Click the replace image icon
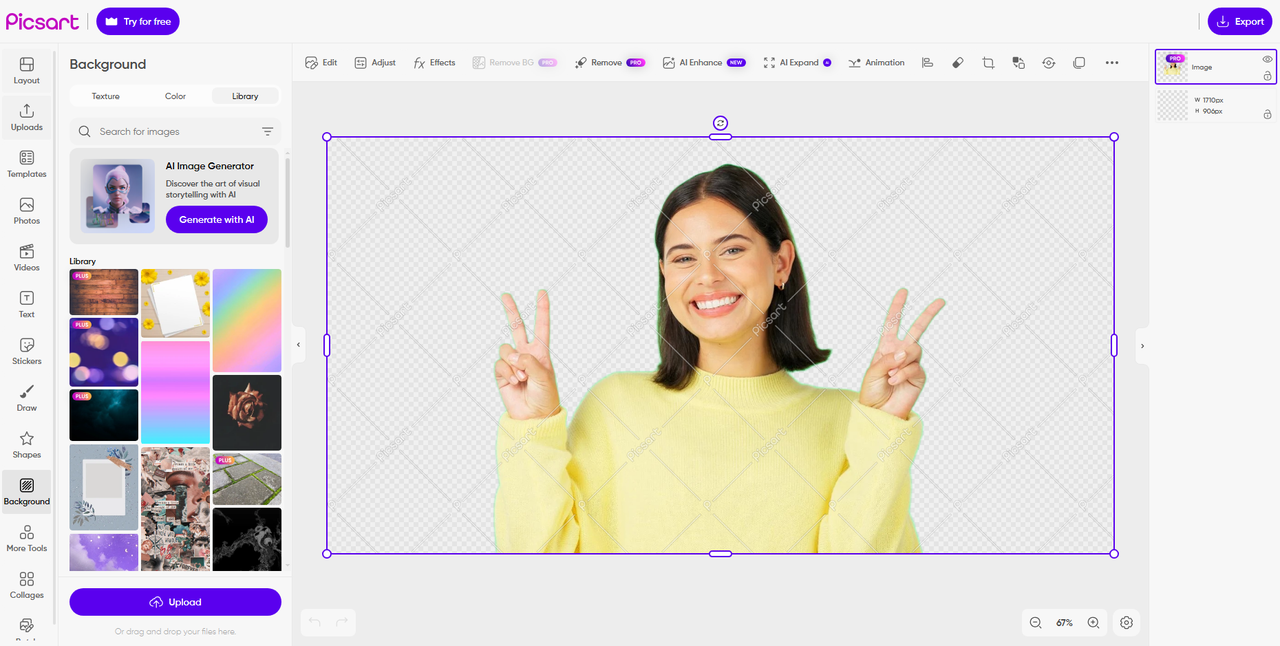 [x=1018, y=62]
